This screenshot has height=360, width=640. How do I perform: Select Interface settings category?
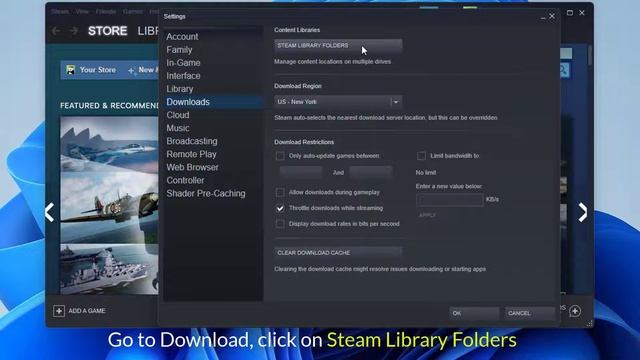tap(183, 76)
